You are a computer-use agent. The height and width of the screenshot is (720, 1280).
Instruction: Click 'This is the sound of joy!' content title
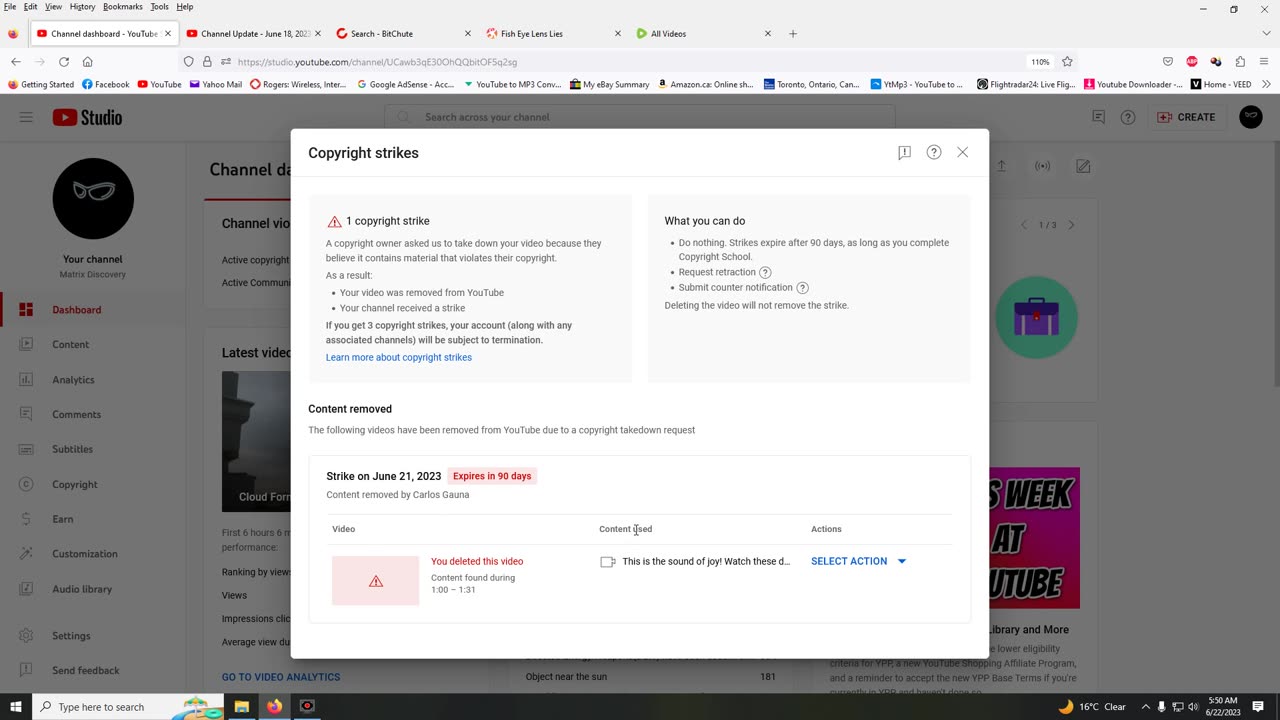pyautogui.click(x=706, y=561)
